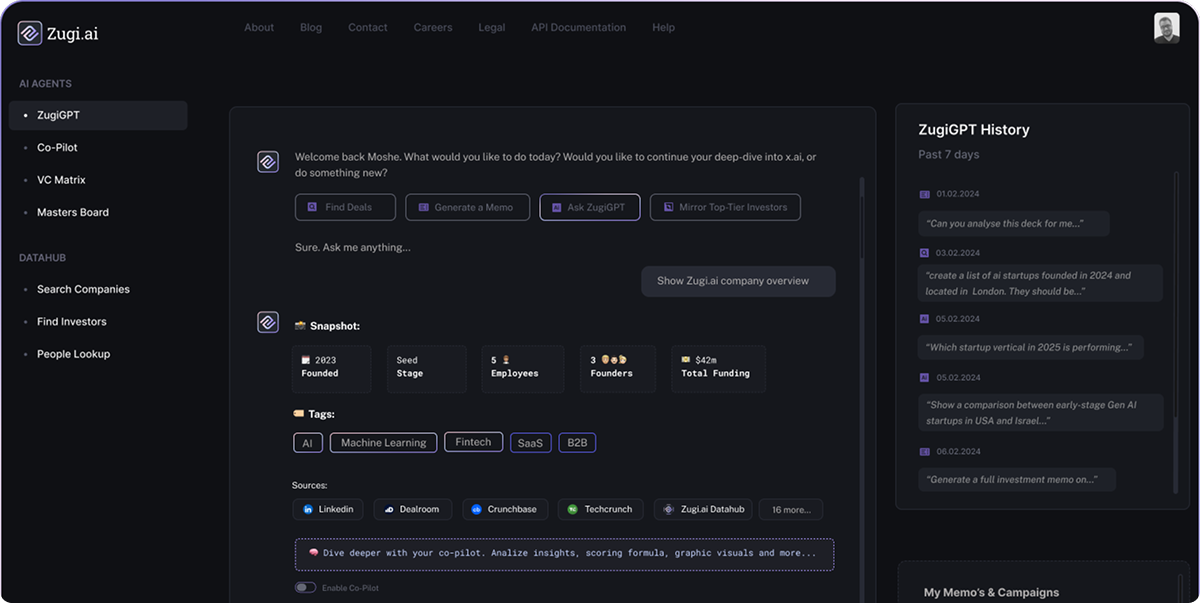Click the Crunchbase logo icon
1200x603 pixels.
point(477,509)
